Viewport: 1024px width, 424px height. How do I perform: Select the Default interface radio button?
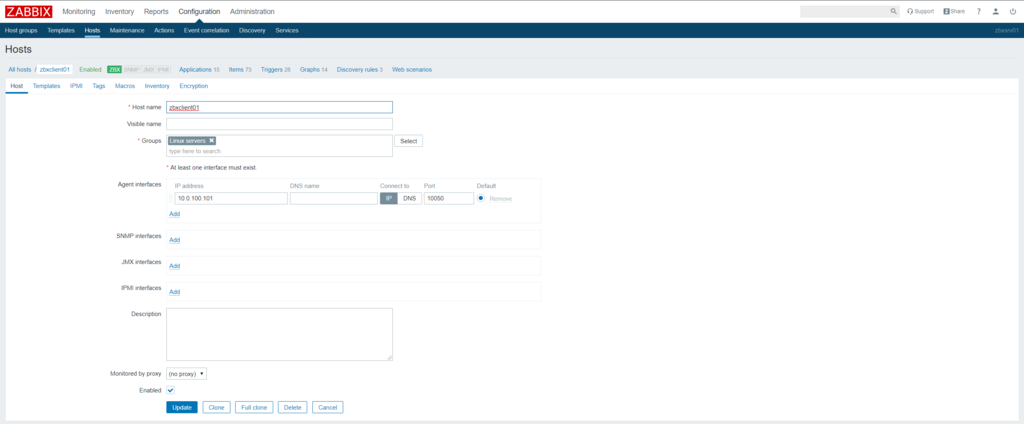[x=481, y=198]
